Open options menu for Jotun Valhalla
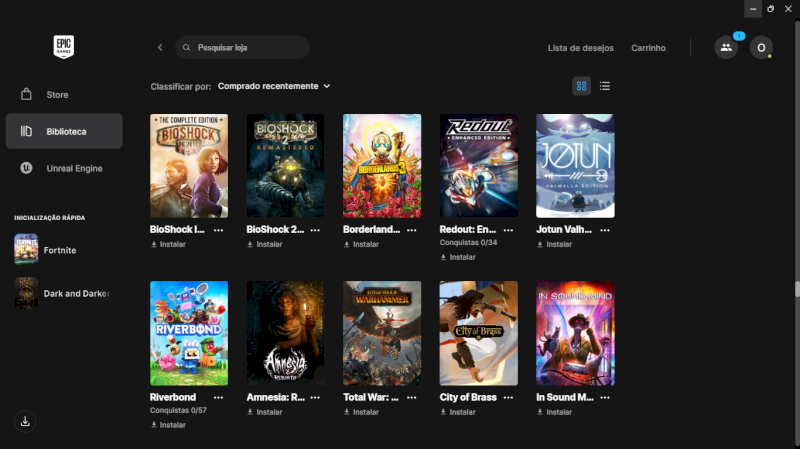The width and height of the screenshot is (800, 449). (605, 230)
